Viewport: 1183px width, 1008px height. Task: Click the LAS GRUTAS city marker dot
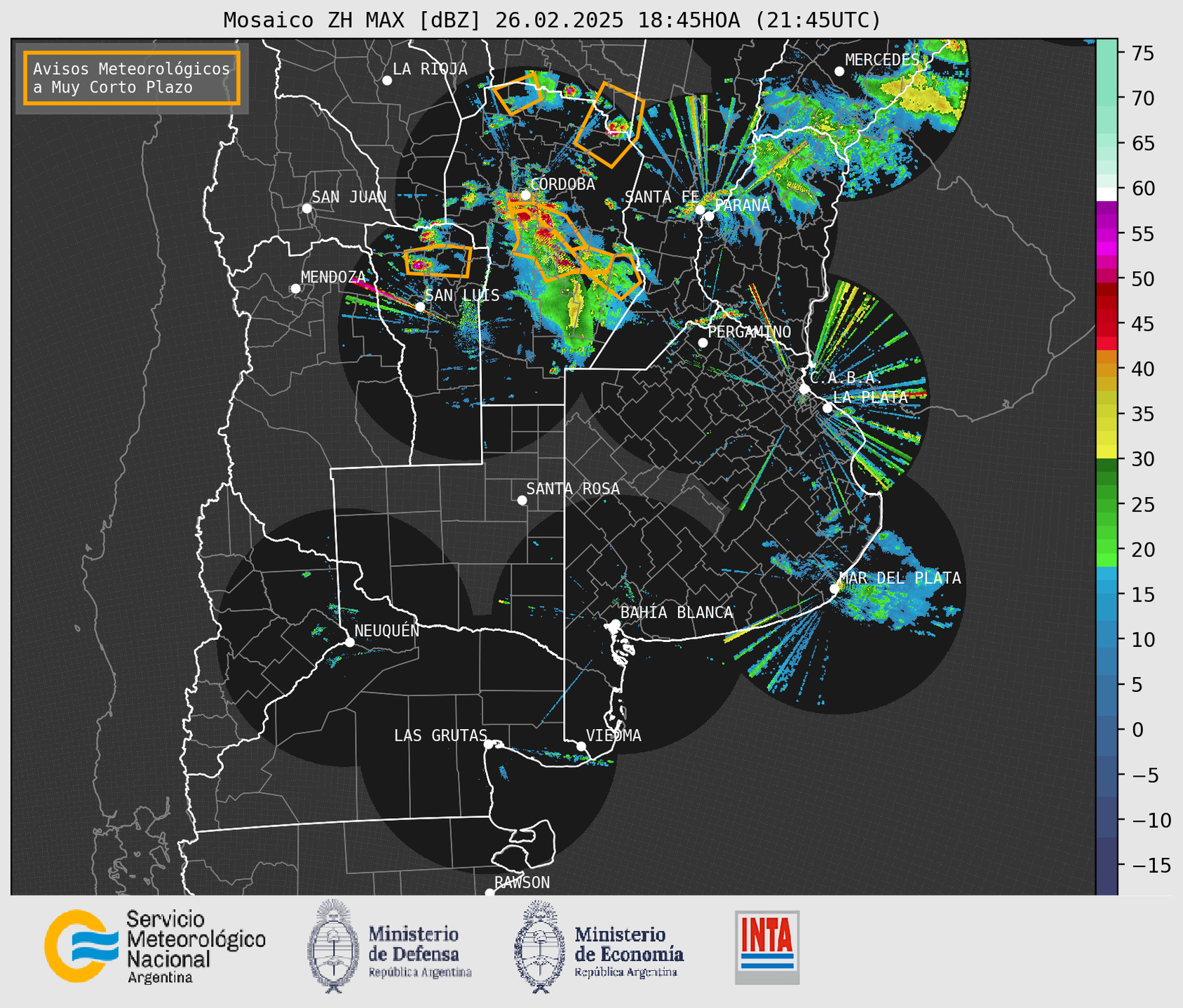click(489, 744)
